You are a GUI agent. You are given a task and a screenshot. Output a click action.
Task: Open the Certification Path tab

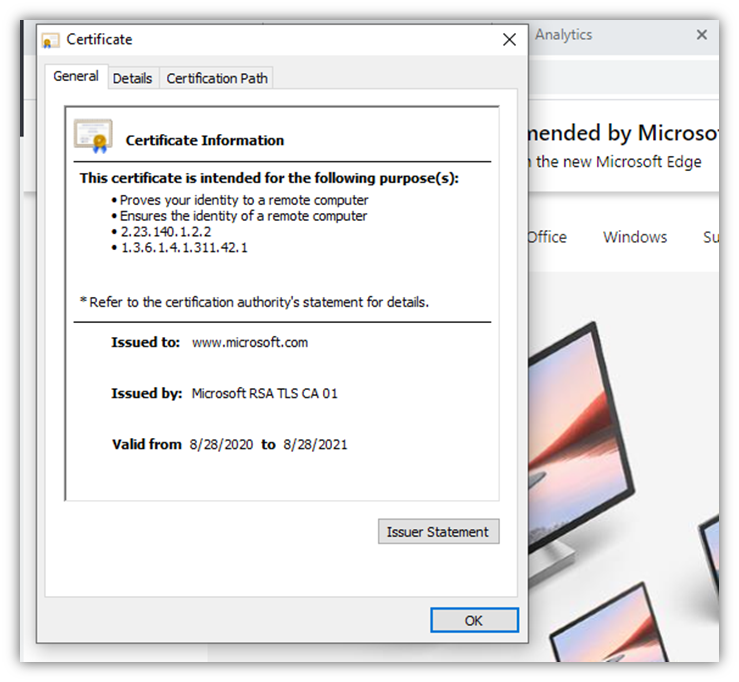pyautogui.click(x=217, y=78)
